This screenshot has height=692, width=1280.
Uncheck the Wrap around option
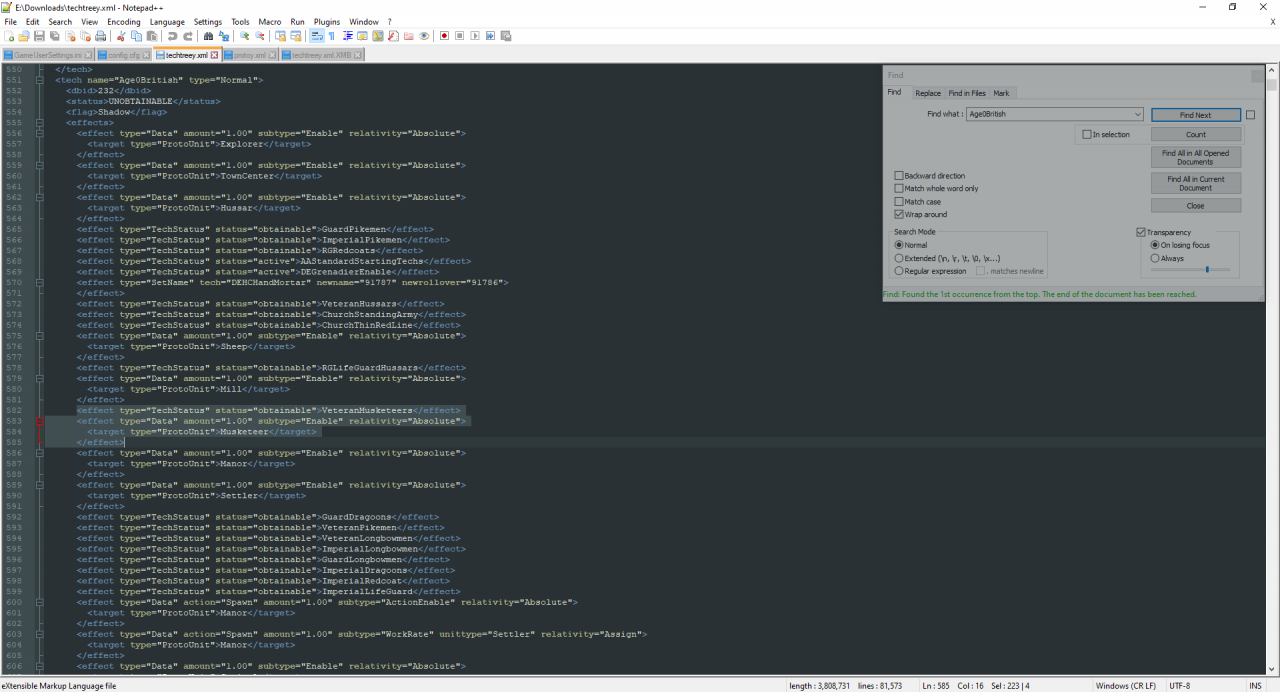(x=899, y=215)
